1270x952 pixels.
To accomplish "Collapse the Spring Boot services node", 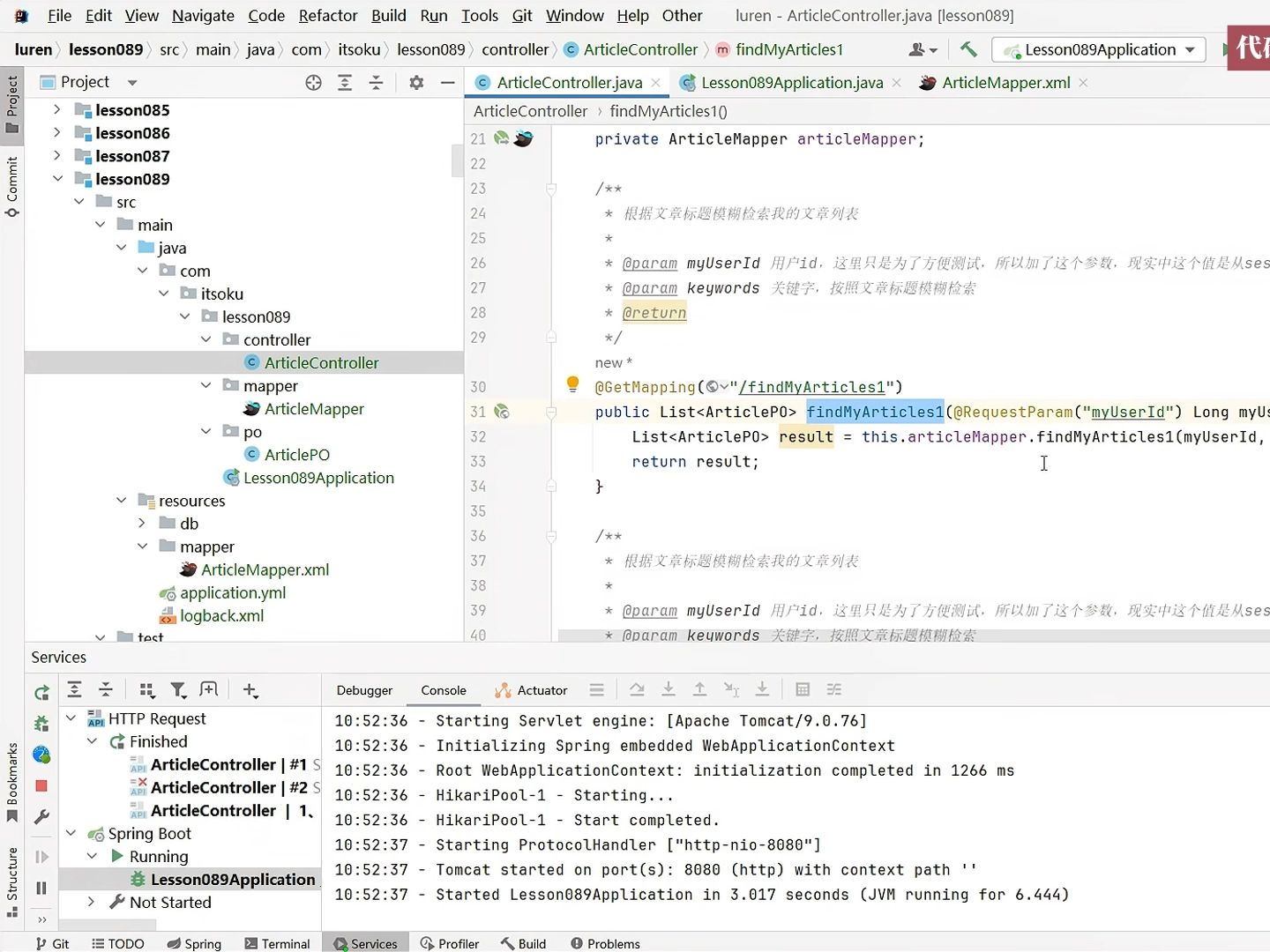I will coord(71,833).
